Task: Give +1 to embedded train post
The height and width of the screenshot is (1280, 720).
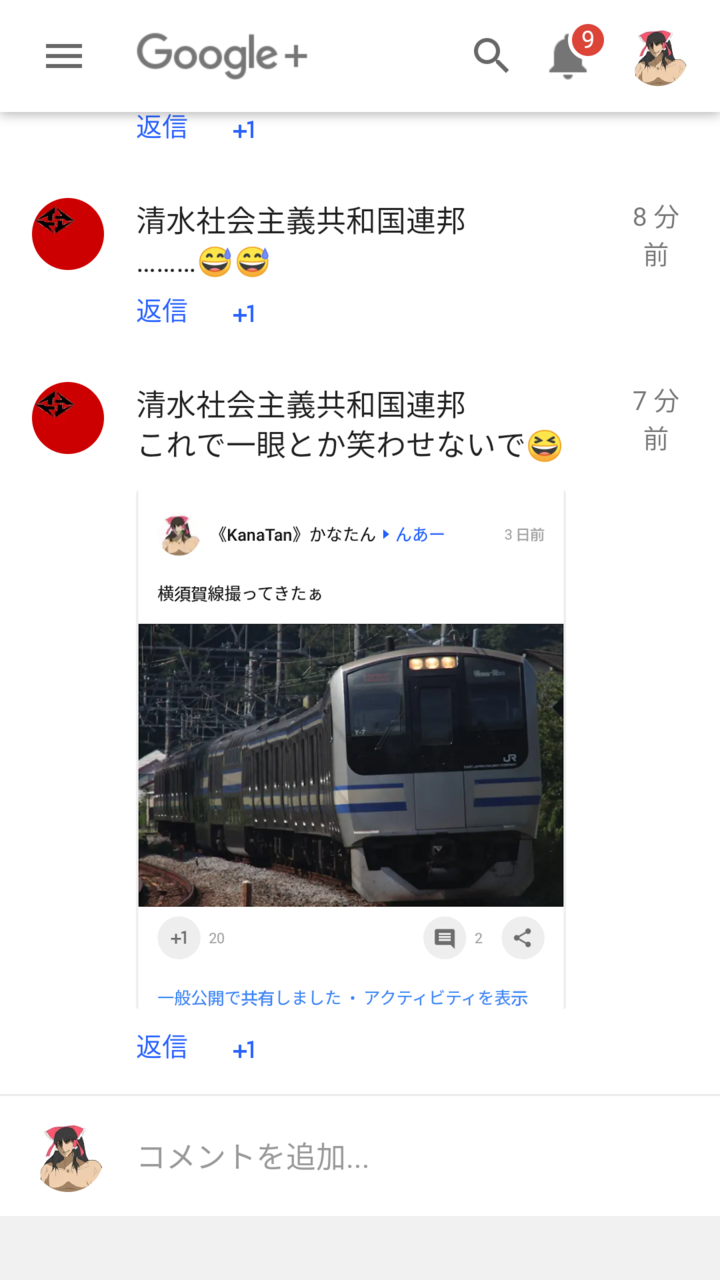Action: [x=179, y=938]
